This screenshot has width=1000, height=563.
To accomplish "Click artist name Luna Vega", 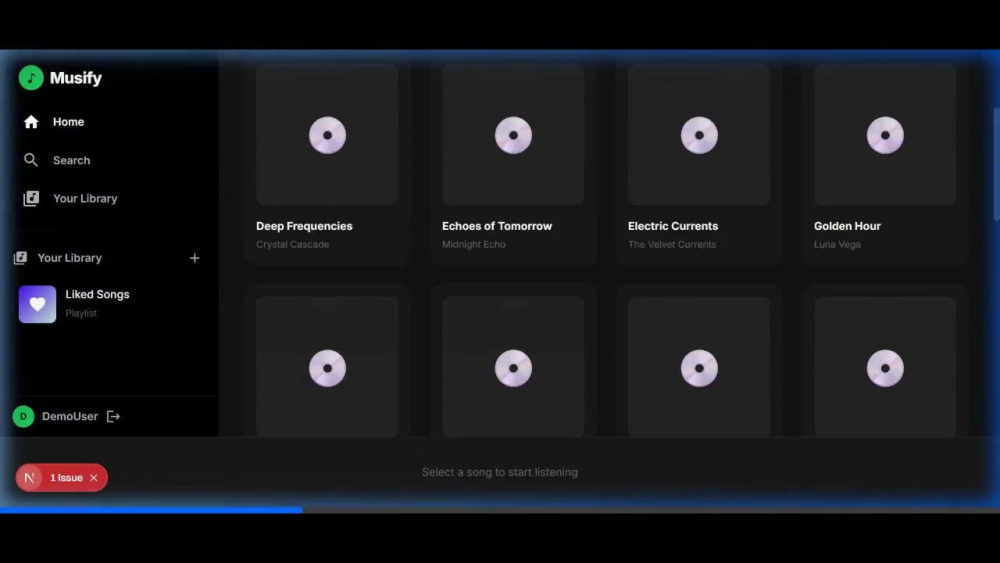I will click(837, 244).
